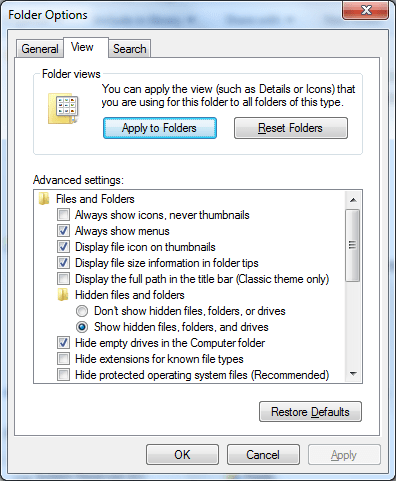The width and height of the screenshot is (396, 481).
Task: Click the scrollbar down arrow in Advanced settings
Action: [353, 374]
